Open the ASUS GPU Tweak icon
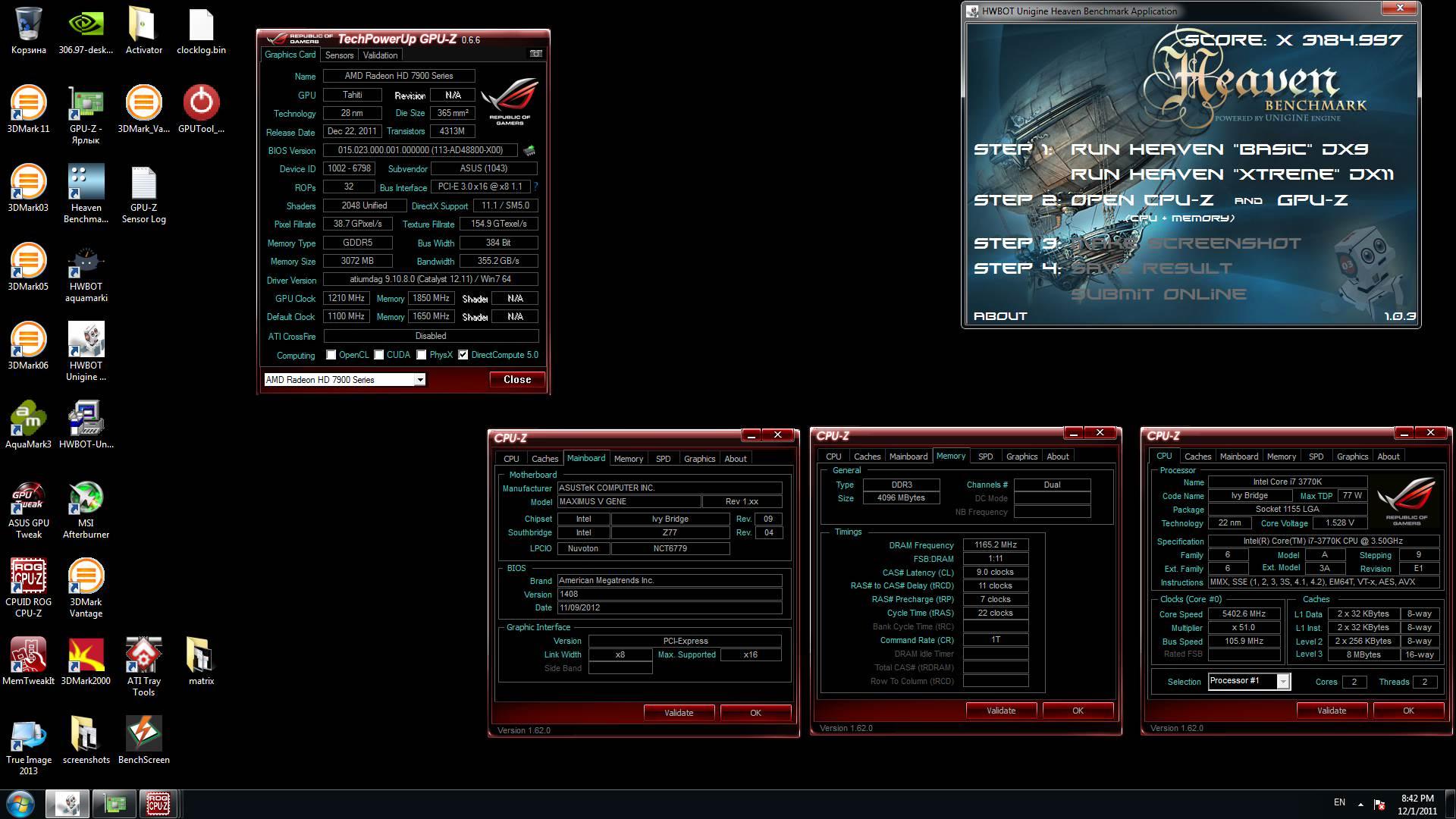 28,510
